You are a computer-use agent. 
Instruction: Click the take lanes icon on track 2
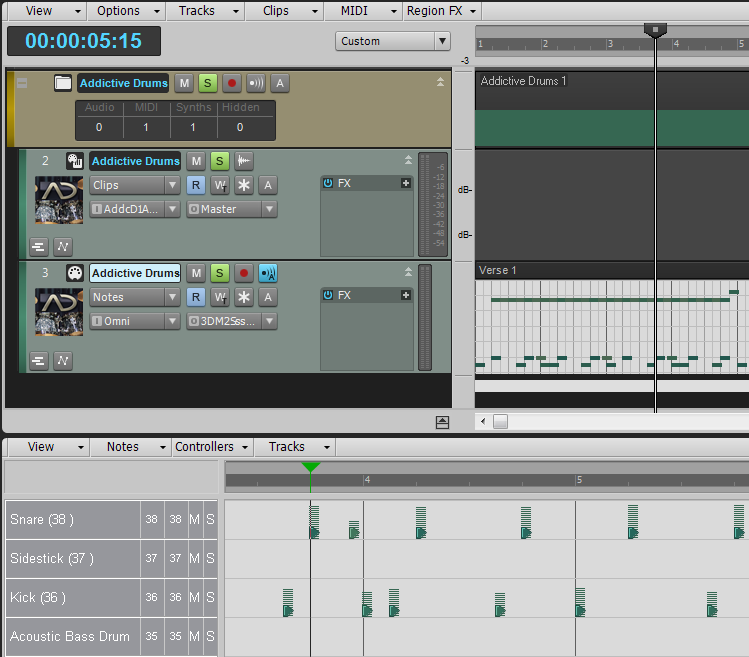[39, 247]
